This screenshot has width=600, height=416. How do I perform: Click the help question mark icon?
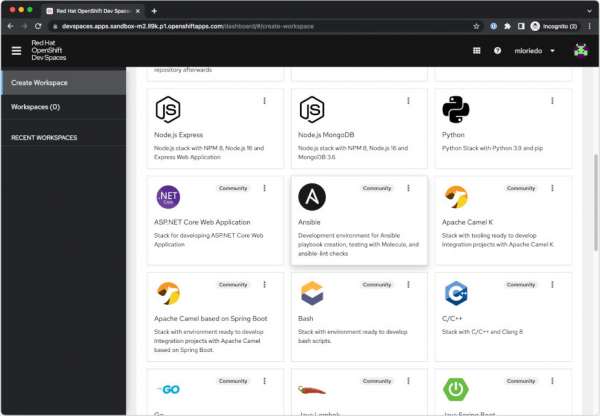[x=497, y=51]
